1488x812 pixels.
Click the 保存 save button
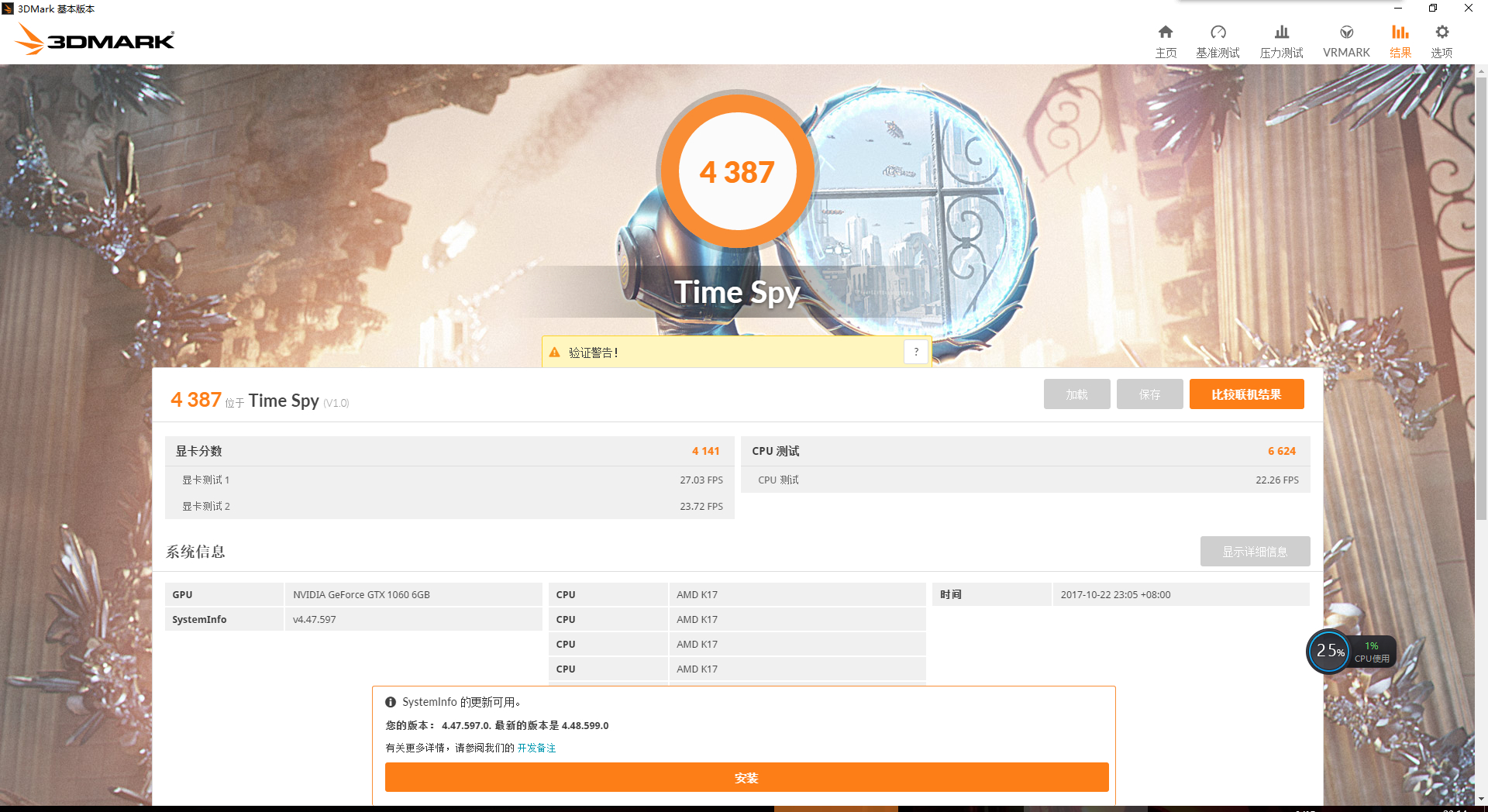pyautogui.click(x=1149, y=394)
